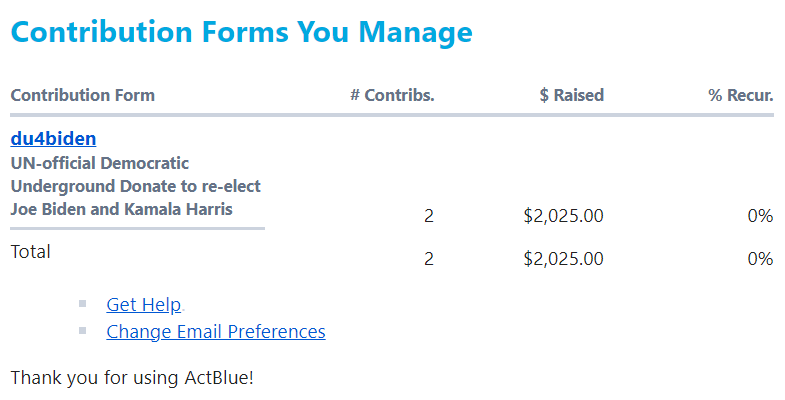785x400 pixels.
Task: Click the divider line above the Total row
Action: click(x=137, y=229)
